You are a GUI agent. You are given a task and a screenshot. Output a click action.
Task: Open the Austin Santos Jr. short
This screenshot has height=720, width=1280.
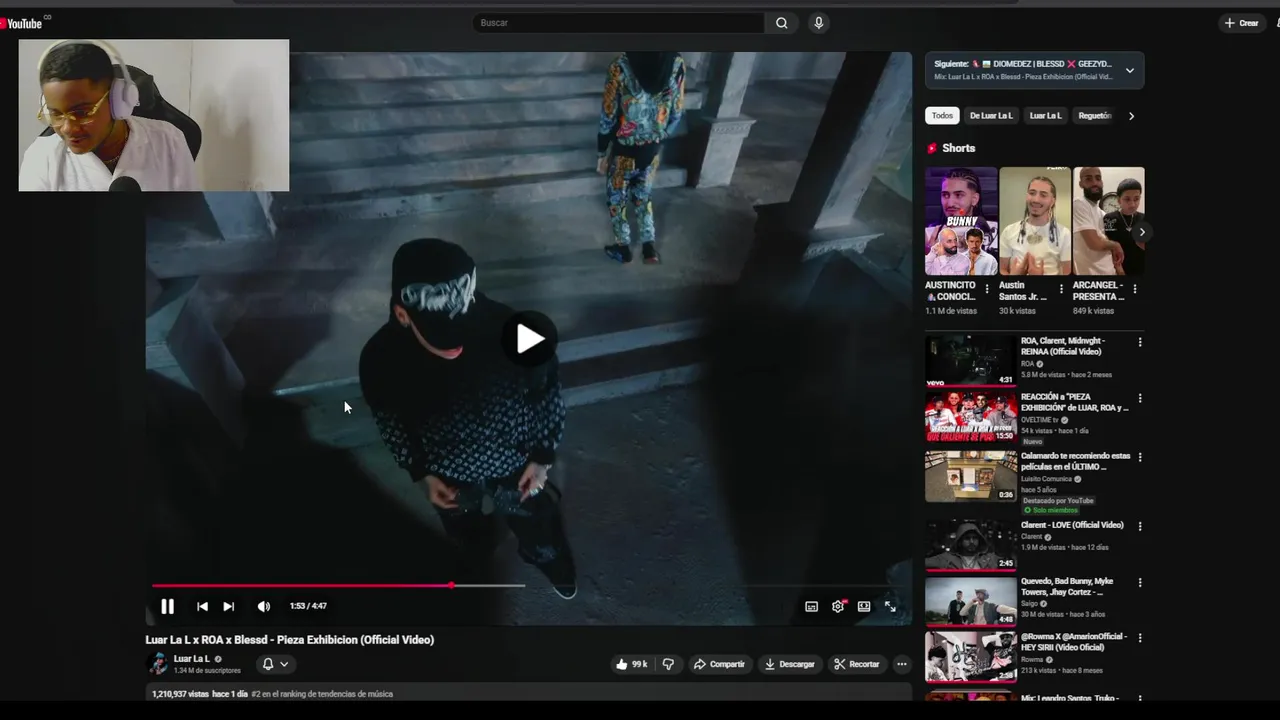tap(1035, 221)
